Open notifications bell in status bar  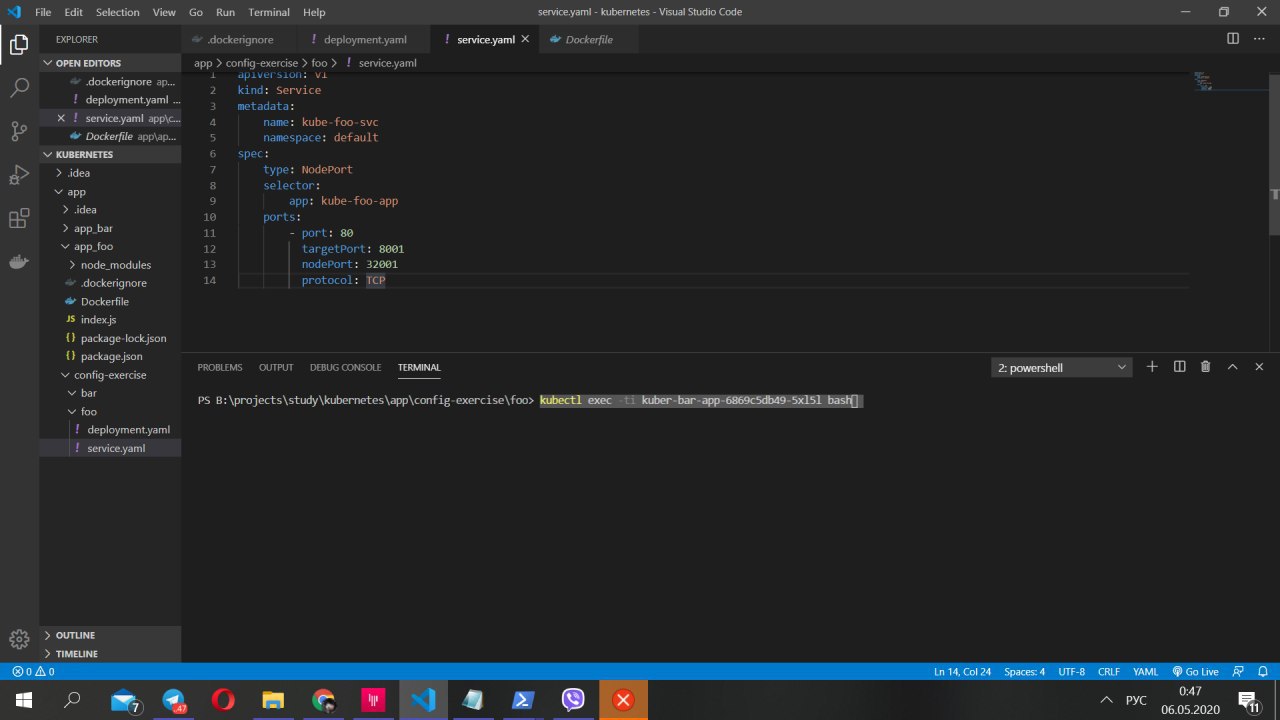[x=1263, y=672]
